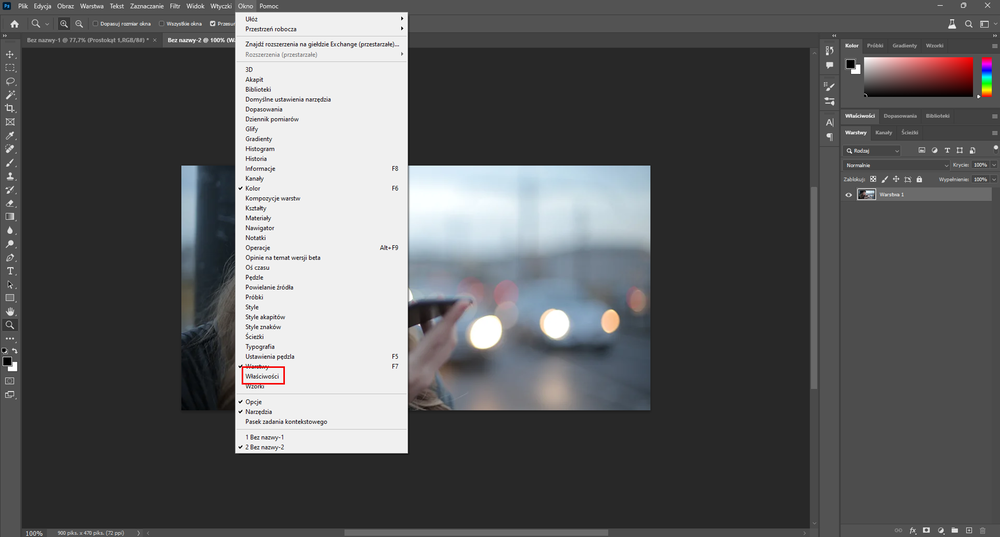Open the search icon at top right
The height and width of the screenshot is (537, 1000).
[x=968, y=24]
